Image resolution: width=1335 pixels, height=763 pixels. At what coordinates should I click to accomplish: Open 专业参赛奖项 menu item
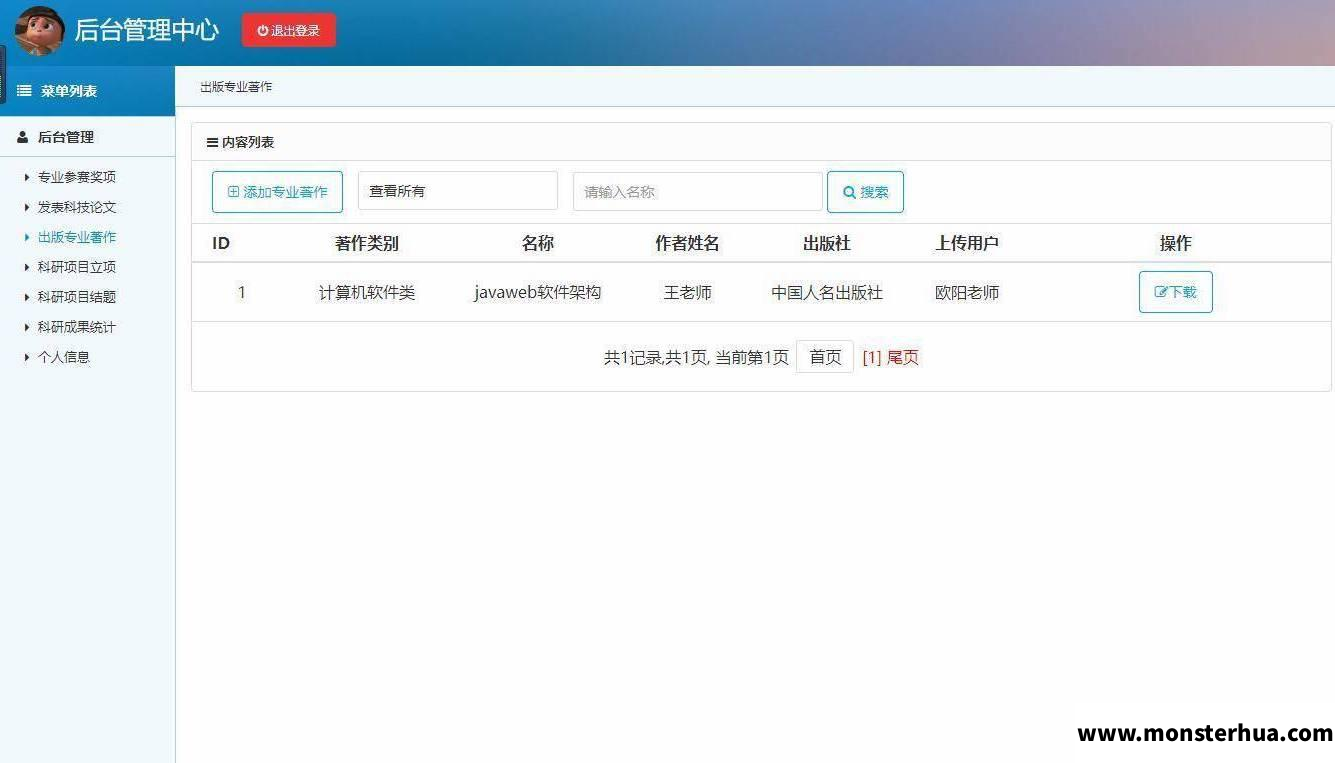77,177
